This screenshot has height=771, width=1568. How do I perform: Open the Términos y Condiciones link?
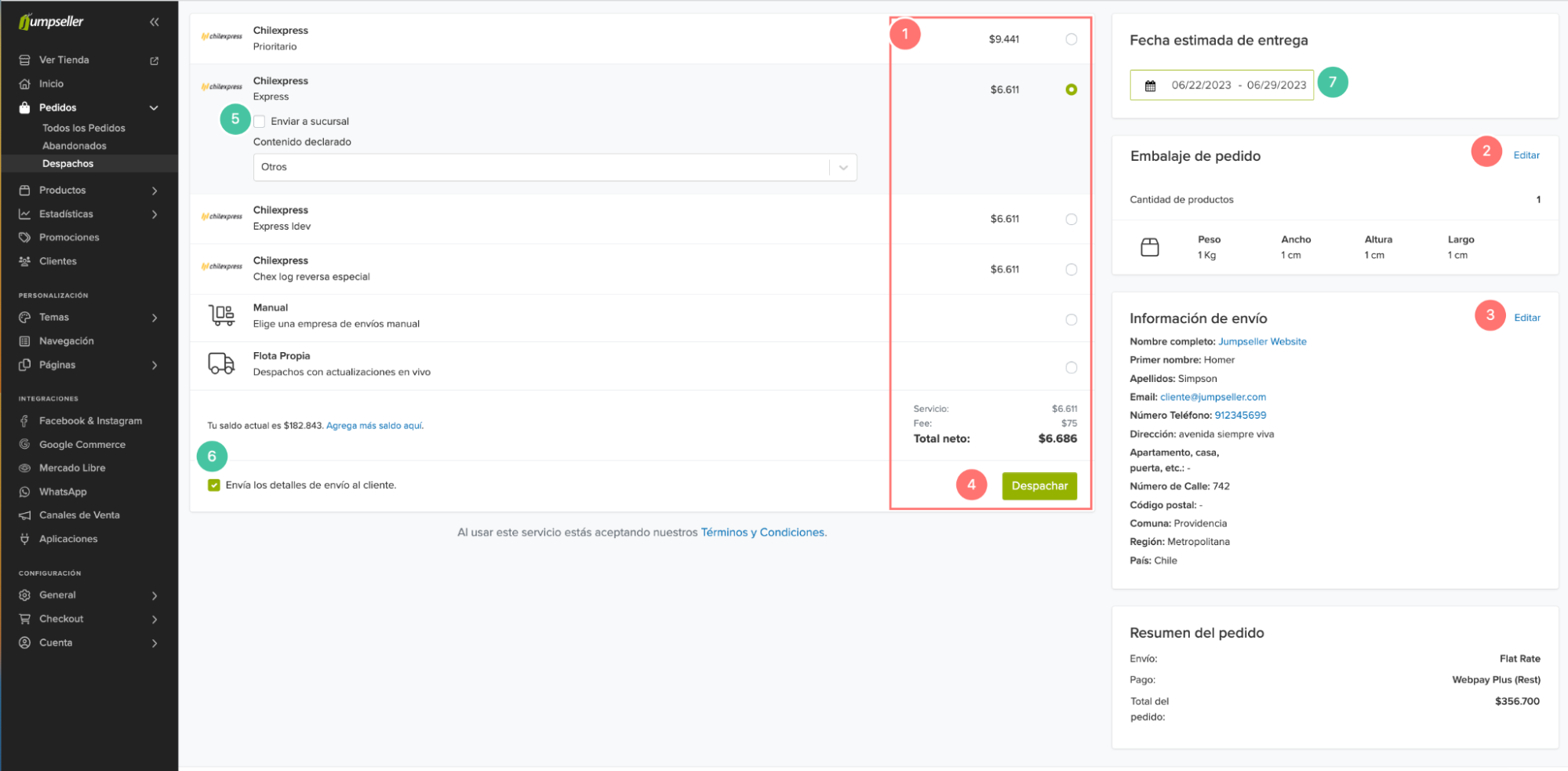point(762,533)
